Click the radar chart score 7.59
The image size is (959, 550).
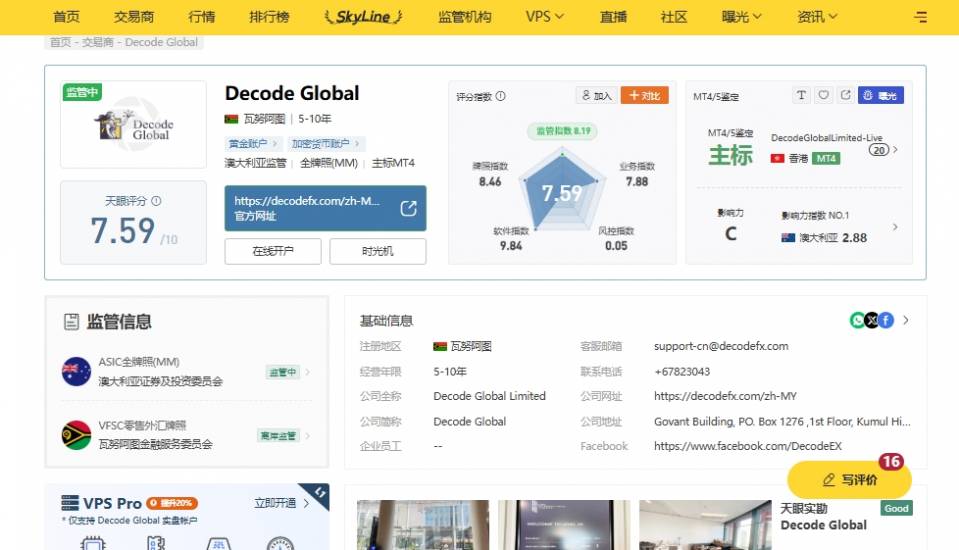tap(561, 193)
